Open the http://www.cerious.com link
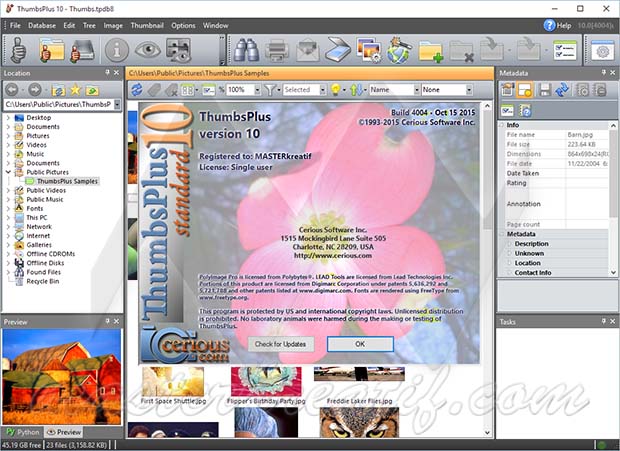 click(333, 255)
